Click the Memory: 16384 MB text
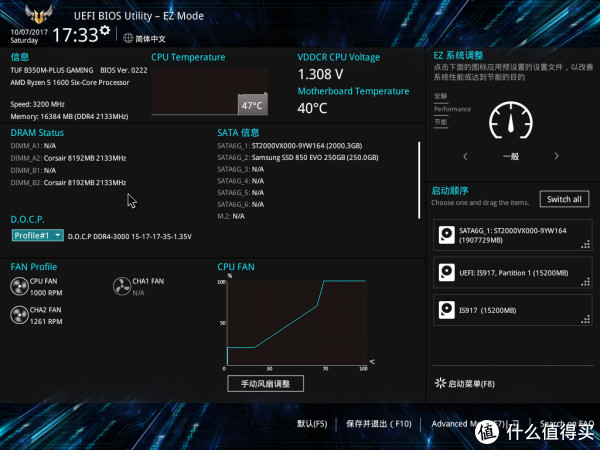This screenshot has height=450, width=600. tap(69, 116)
